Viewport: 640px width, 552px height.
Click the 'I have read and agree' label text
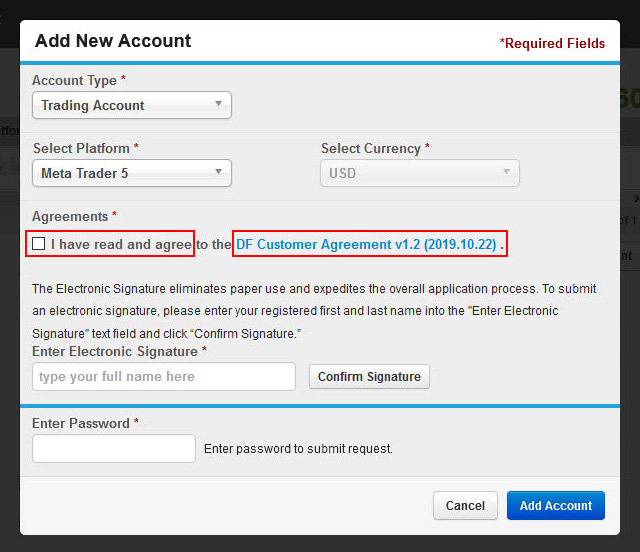tap(121, 244)
